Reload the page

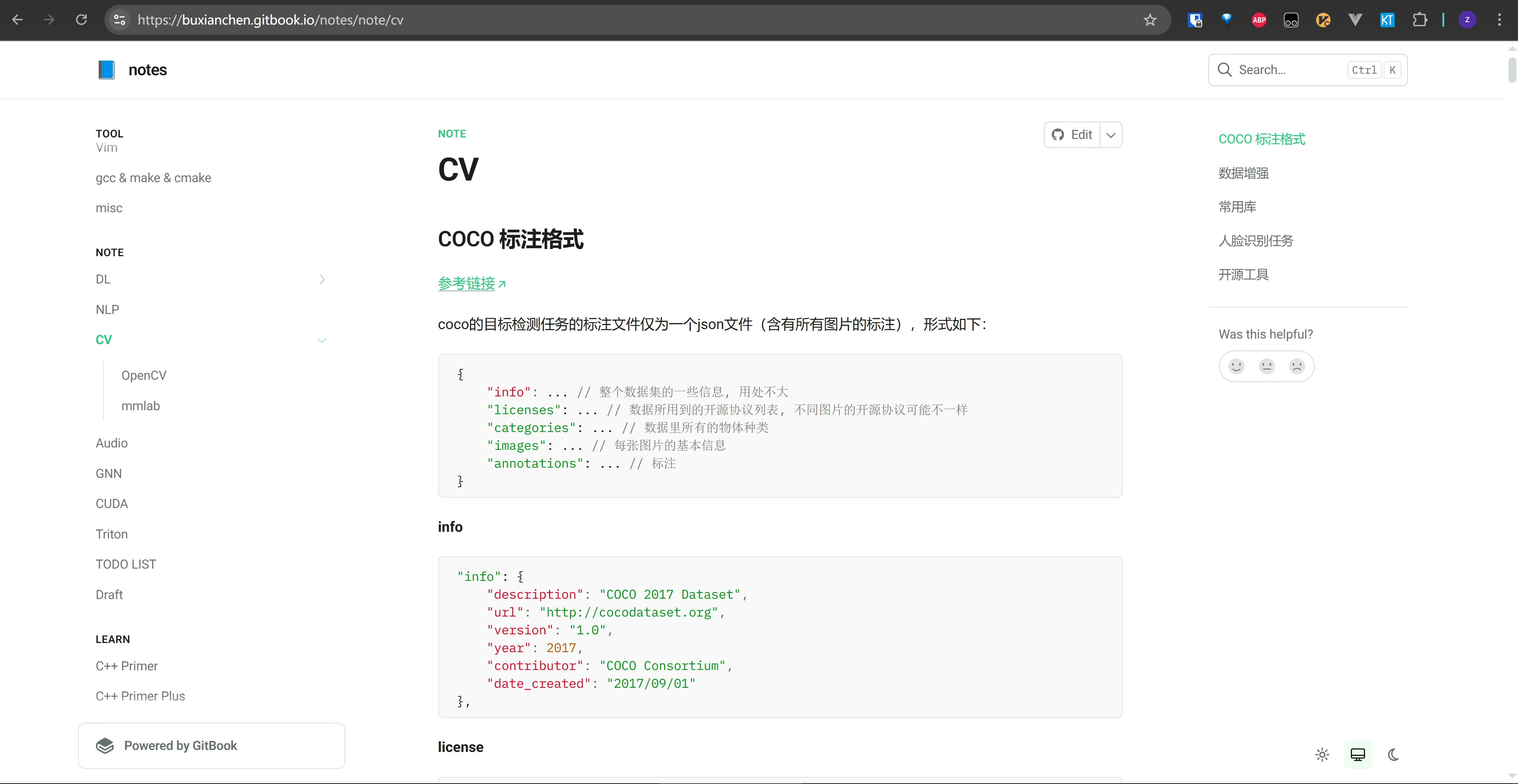click(x=81, y=20)
